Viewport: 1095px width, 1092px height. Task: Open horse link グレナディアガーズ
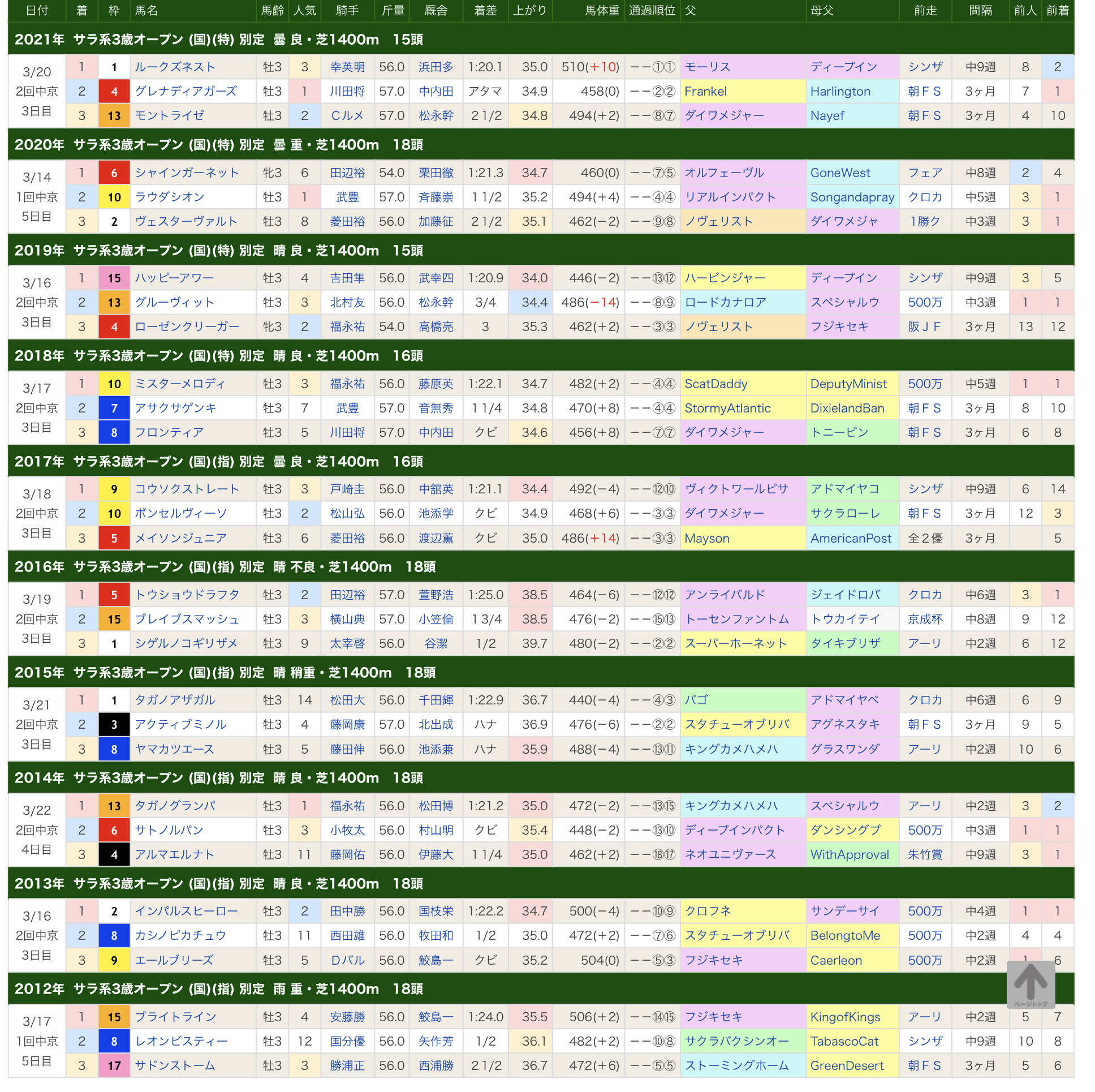(x=186, y=91)
